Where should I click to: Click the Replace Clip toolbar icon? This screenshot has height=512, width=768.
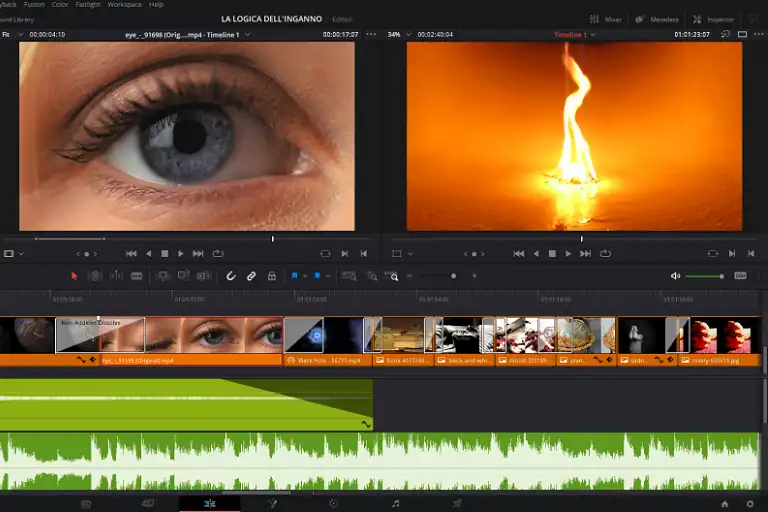click(x=204, y=276)
